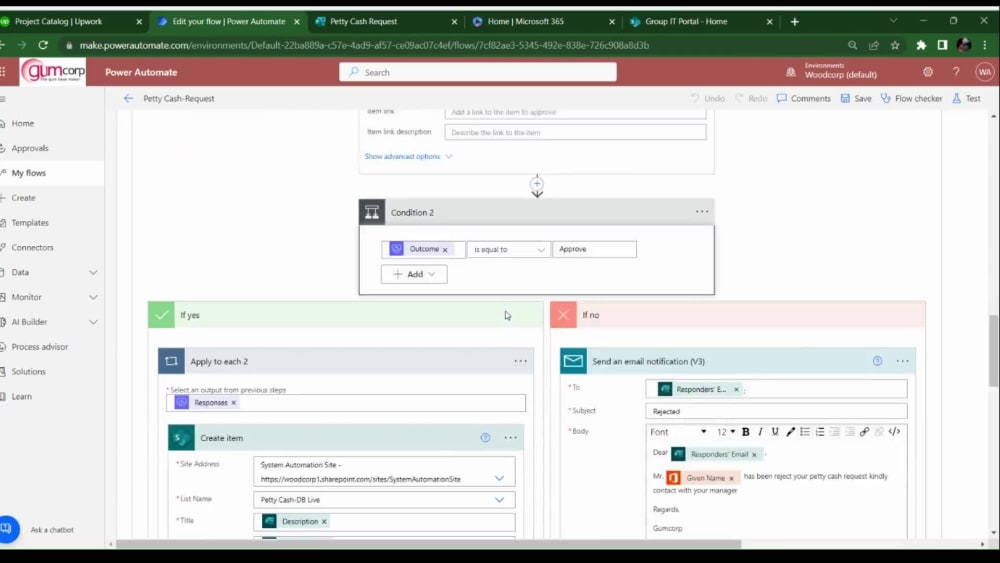This screenshot has width=1000, height=563.
Task: Switch to Group IT Portal - Home tab
Action: [702, 21]
